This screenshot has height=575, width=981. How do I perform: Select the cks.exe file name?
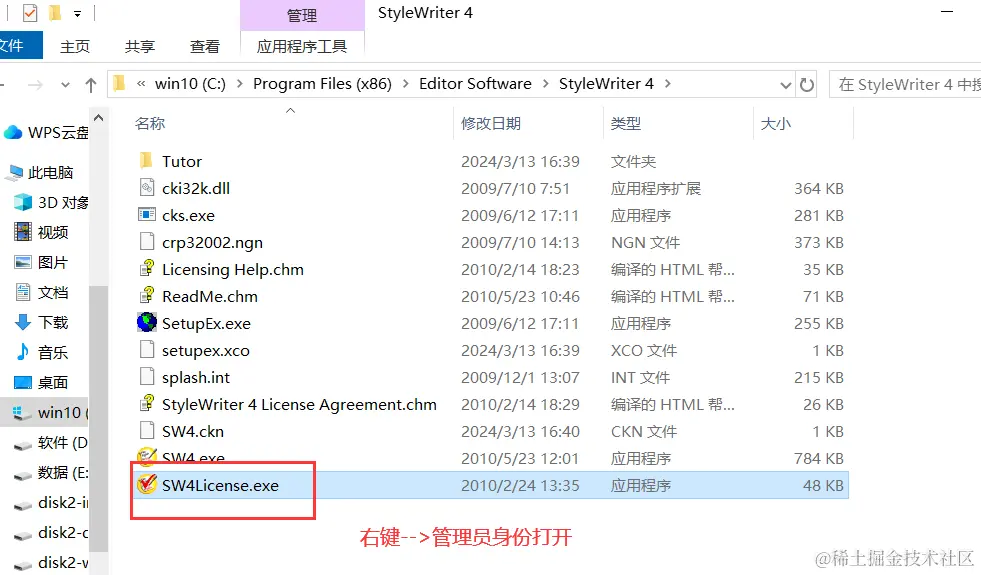pos(188,215)
